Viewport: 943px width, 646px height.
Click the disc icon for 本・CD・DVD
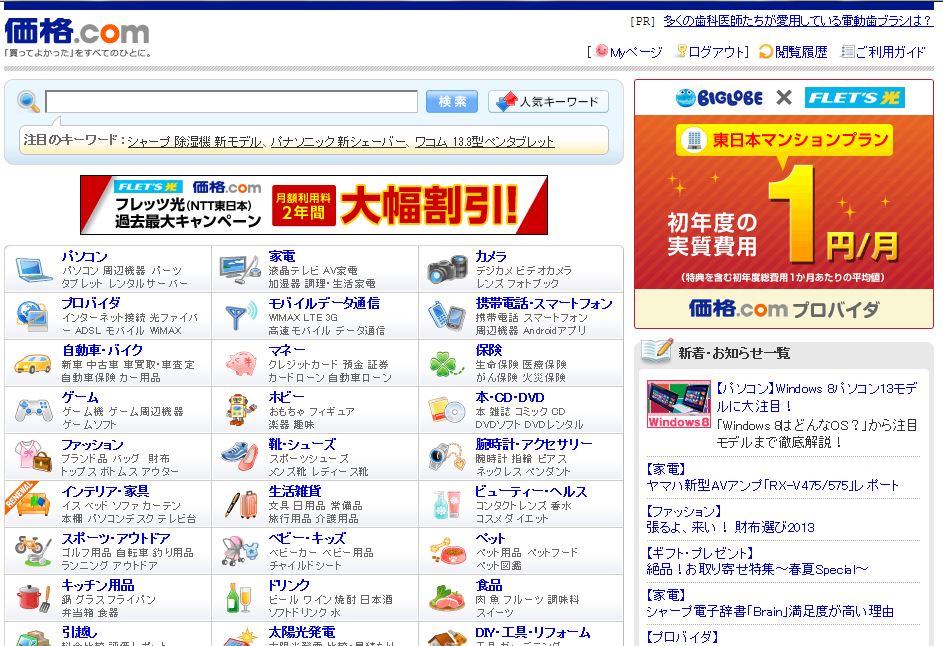coord(447,410)
